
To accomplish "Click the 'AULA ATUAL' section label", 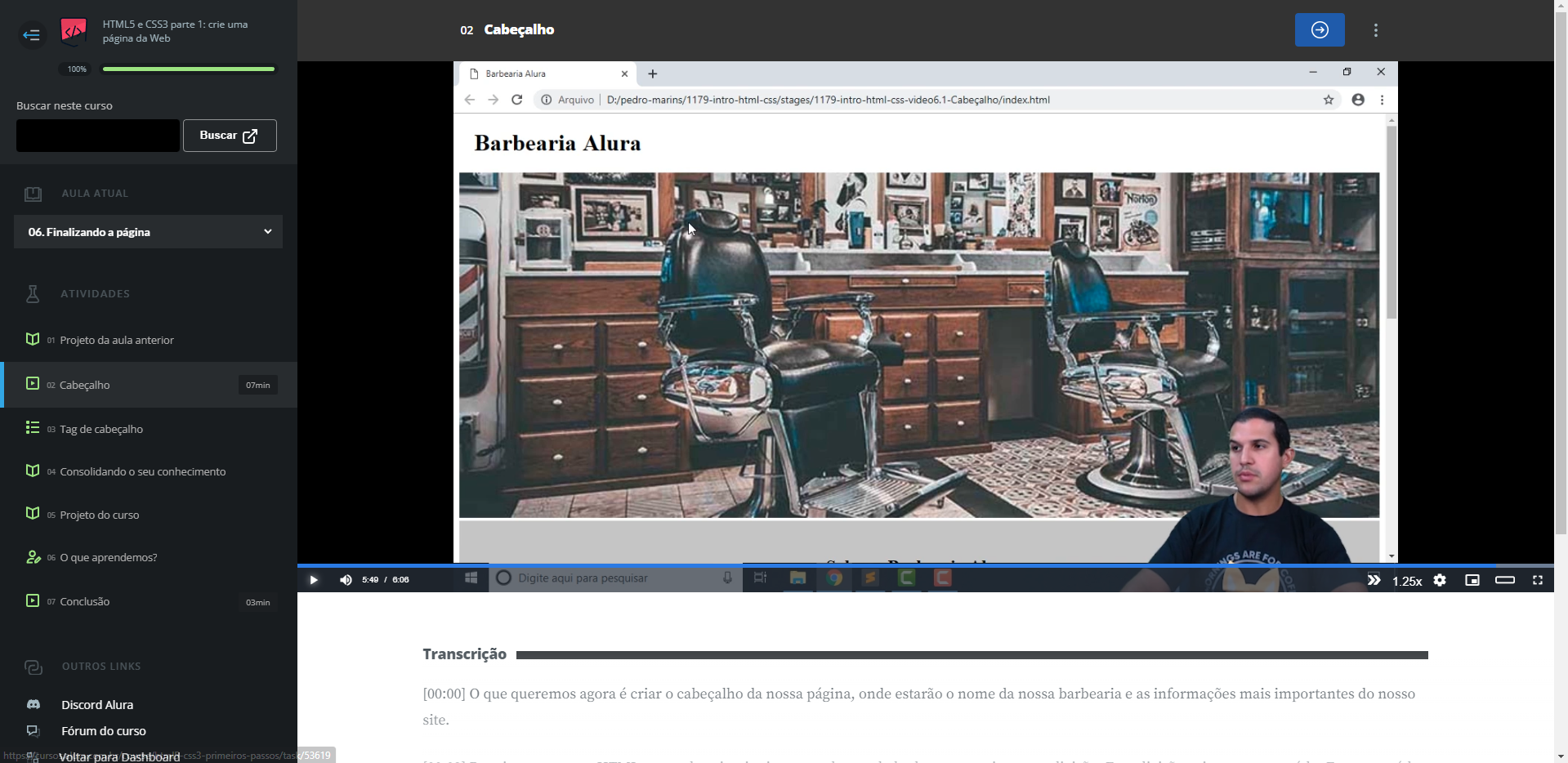I will click(95, 194).
